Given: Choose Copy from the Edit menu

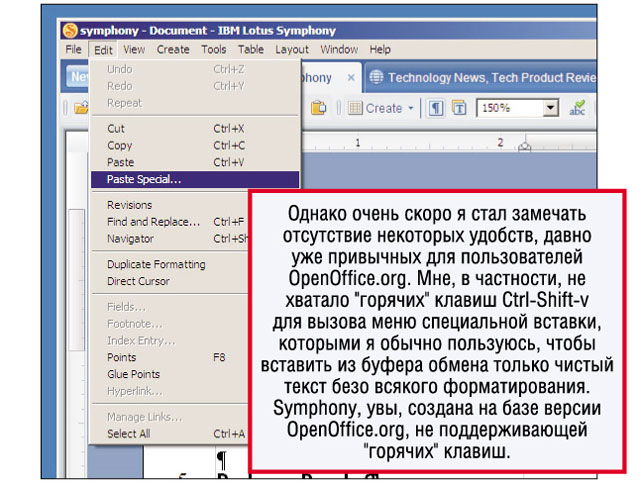Looking at the screenshot, I should [195, 145].
